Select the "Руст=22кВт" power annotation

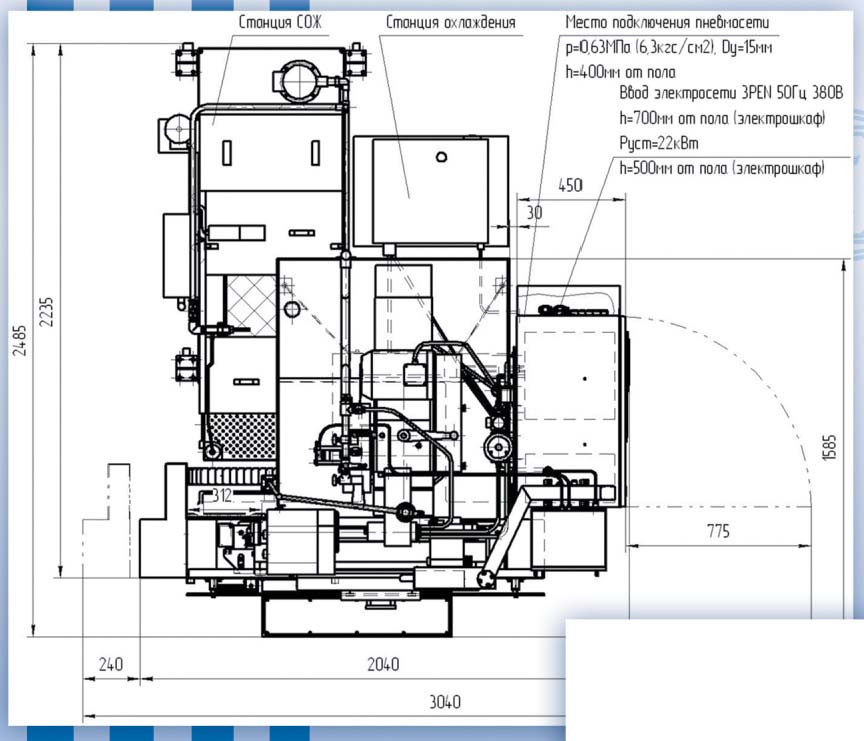point(659,144)
